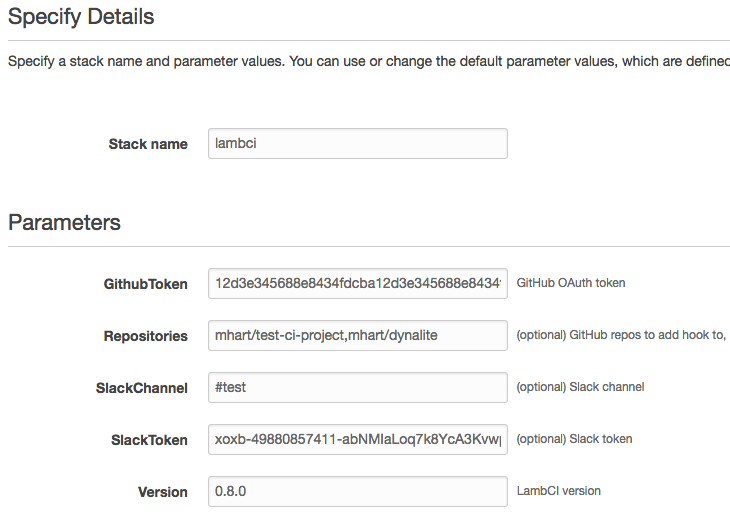Click the GitHub repos to add hook hint
This screenshot has height=522, width=730.
click(x=620, y=335)
